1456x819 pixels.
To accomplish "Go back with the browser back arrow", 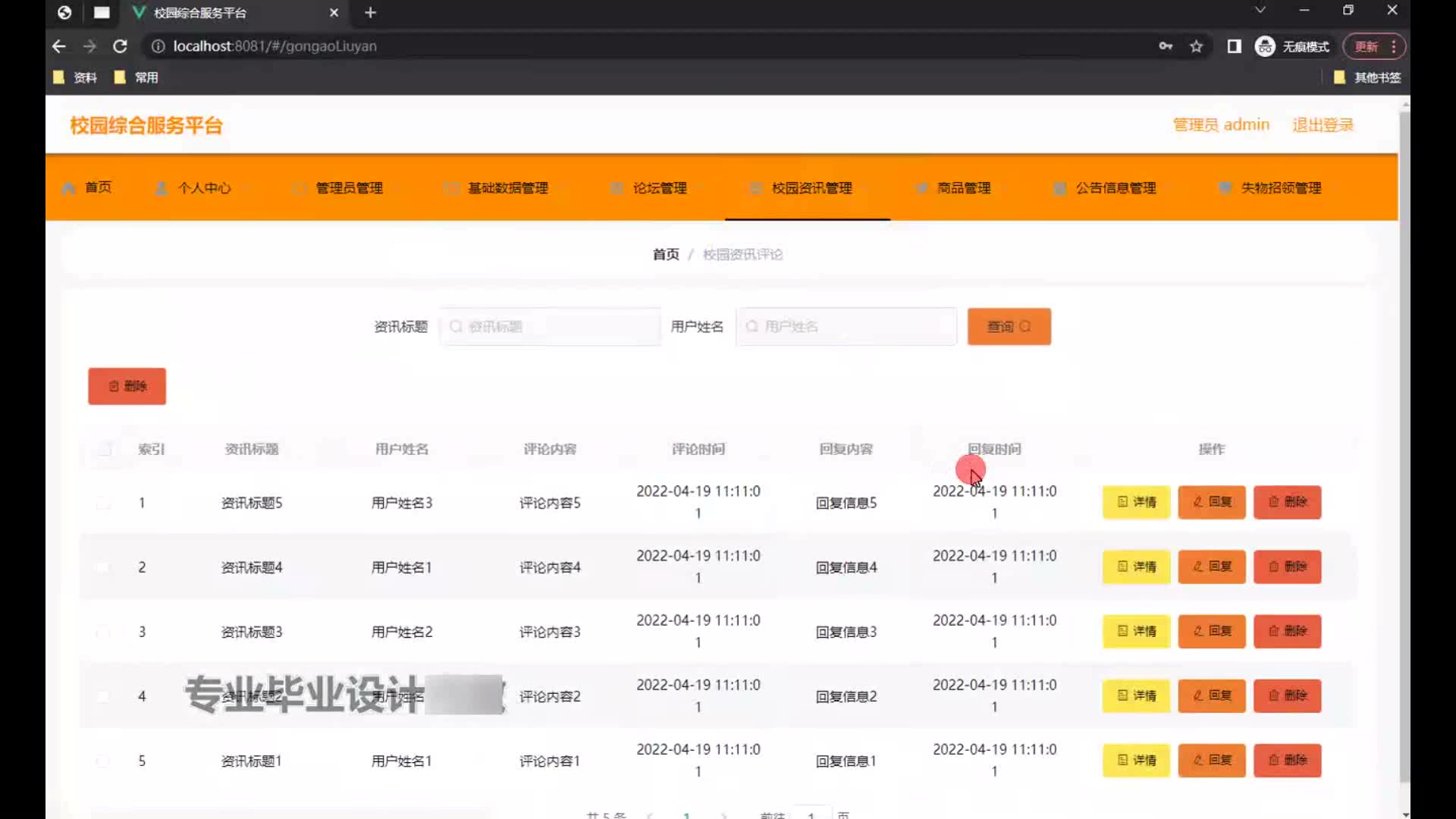I will (x=59, y=46).
